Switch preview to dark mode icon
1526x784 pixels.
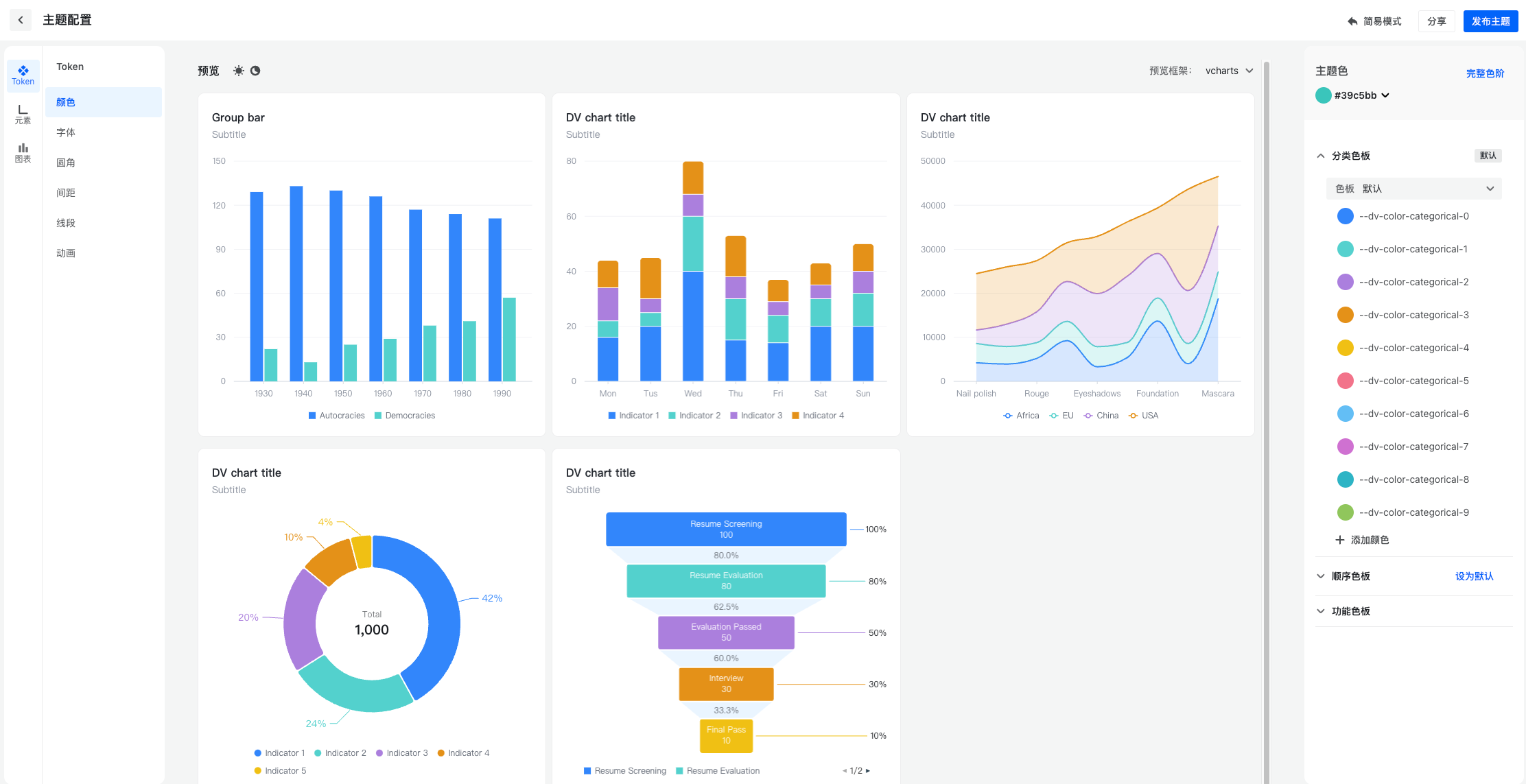point(255,71)
